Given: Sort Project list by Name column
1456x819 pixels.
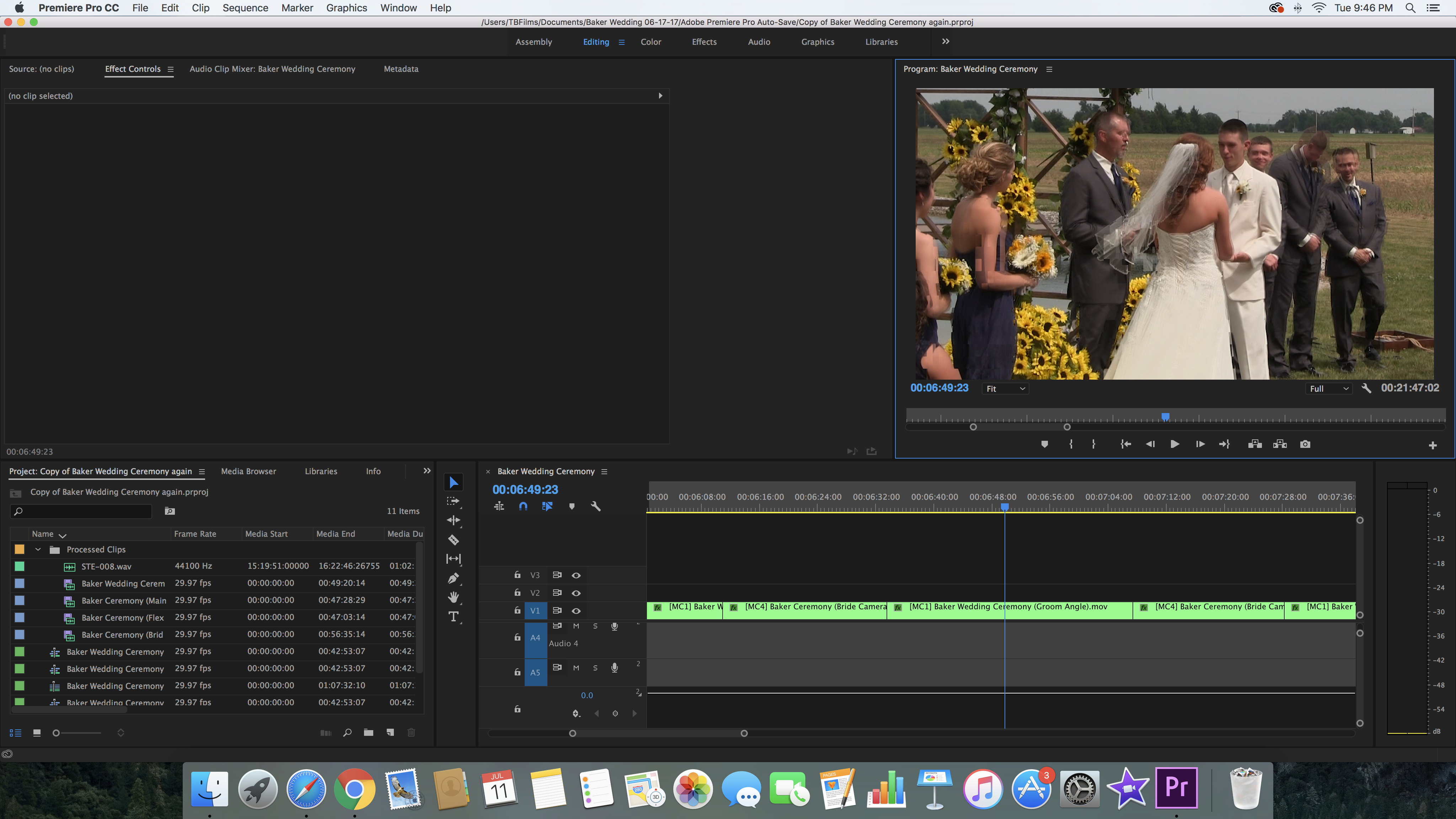Looking at the screenshot, I should tap(43, 534).
